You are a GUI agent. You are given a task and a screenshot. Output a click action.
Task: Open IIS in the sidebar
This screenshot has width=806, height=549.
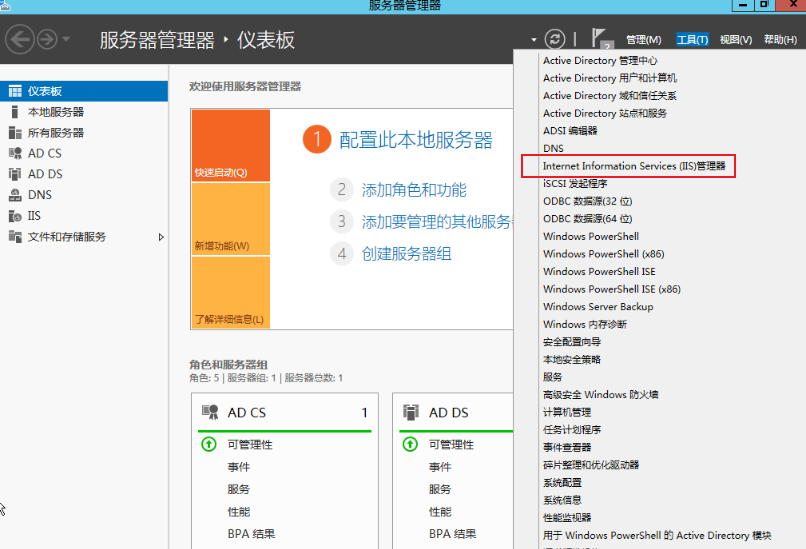click(84, 216)
